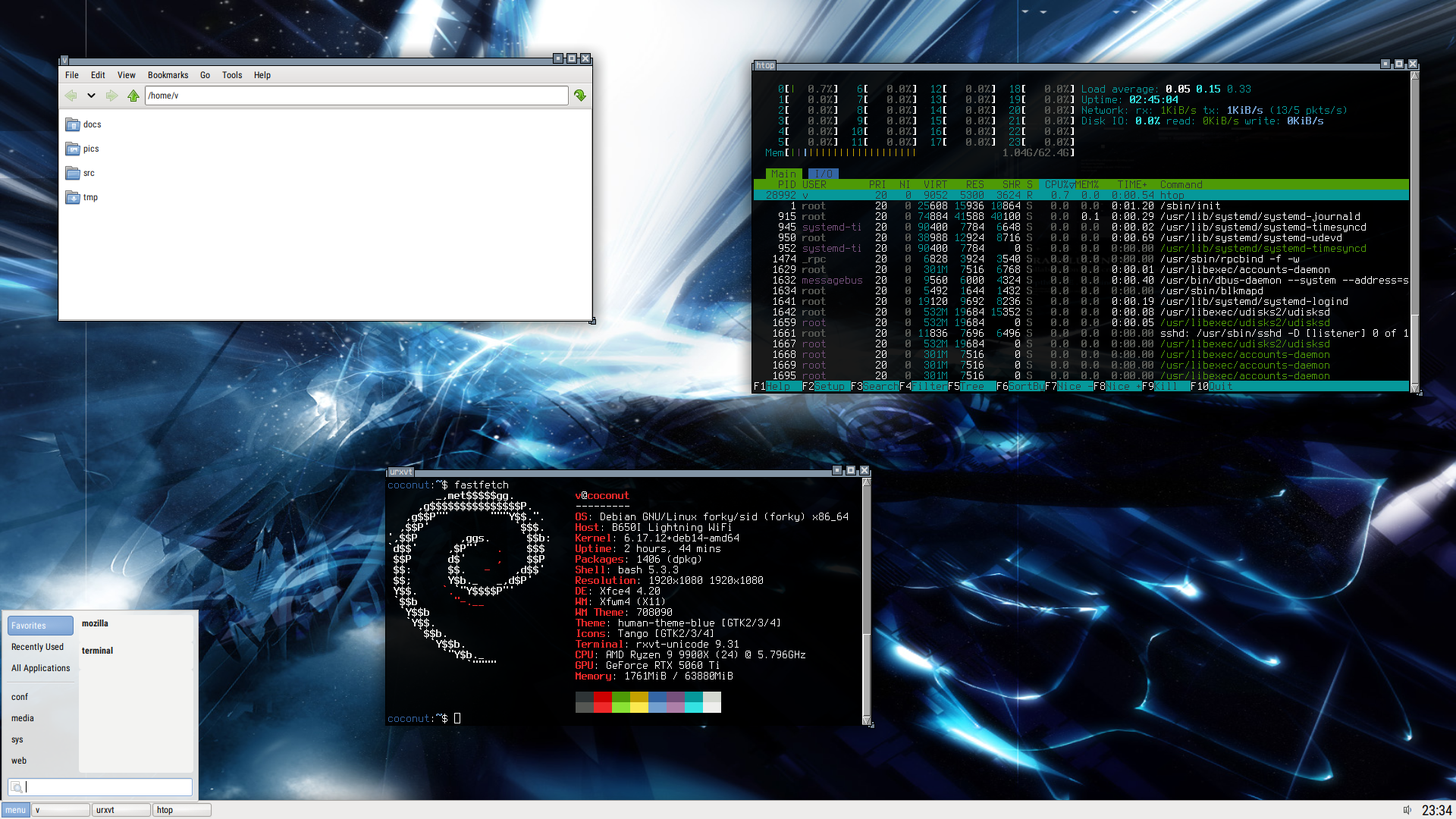Click the green reload/go icon
Screen dimensions: 1456x819
580,96
